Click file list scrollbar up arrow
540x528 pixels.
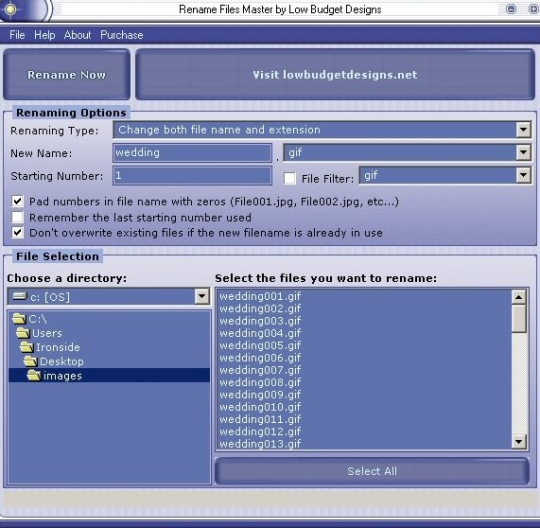tap(519, 297)
